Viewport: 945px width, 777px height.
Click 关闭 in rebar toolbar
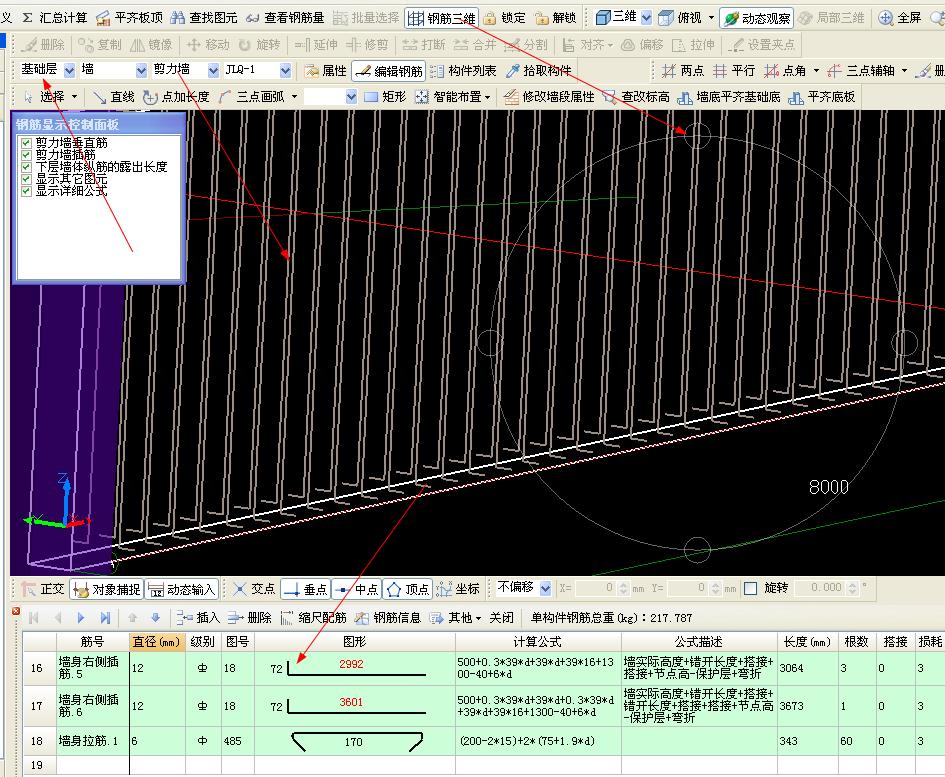tap(501, 617)
